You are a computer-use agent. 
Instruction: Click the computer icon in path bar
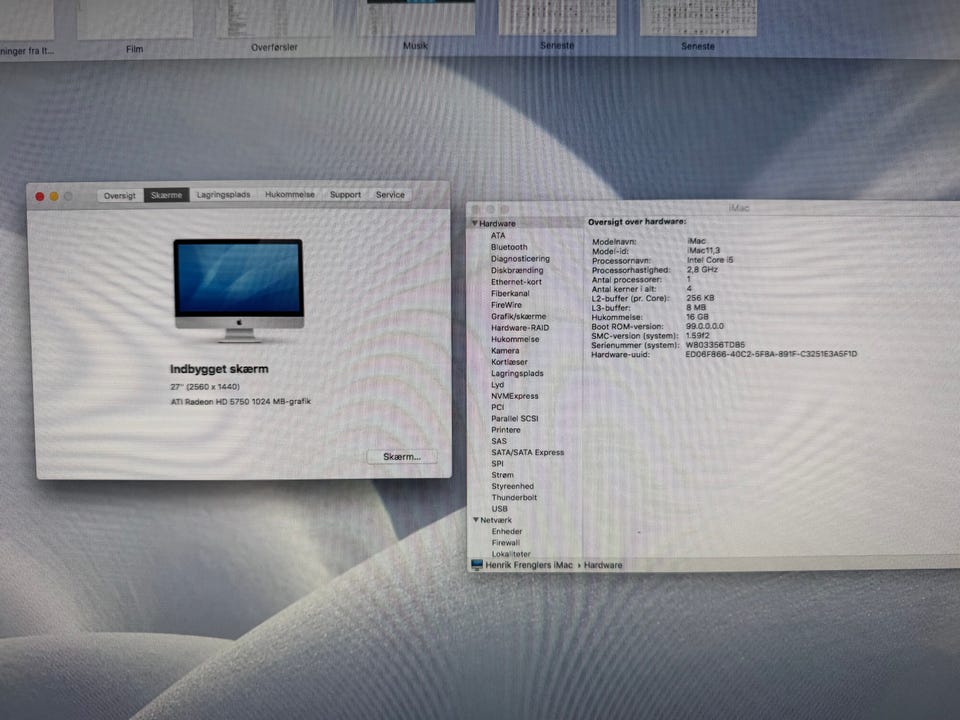(477, 564)
